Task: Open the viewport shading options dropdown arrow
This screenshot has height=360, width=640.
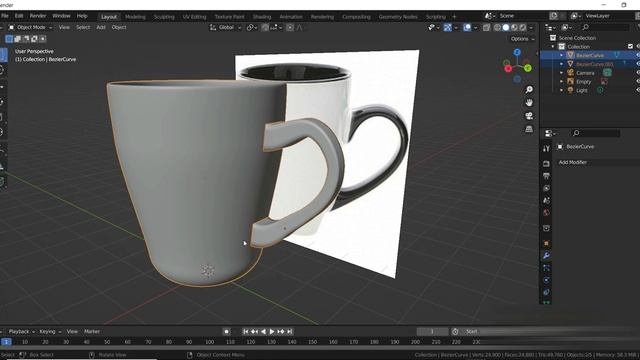Action: 531,27
